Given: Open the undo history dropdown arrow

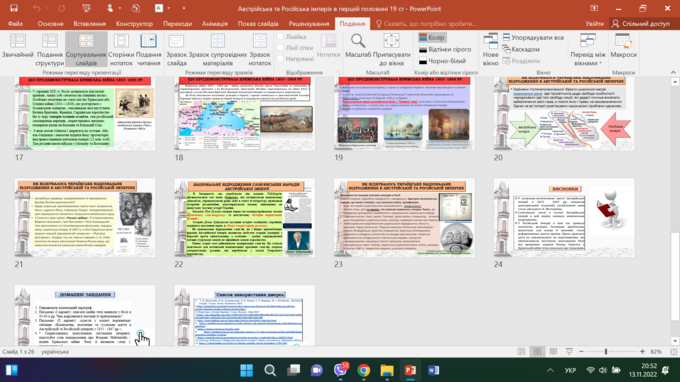Looking at the screenshot, I should click(x=46, y=8).
